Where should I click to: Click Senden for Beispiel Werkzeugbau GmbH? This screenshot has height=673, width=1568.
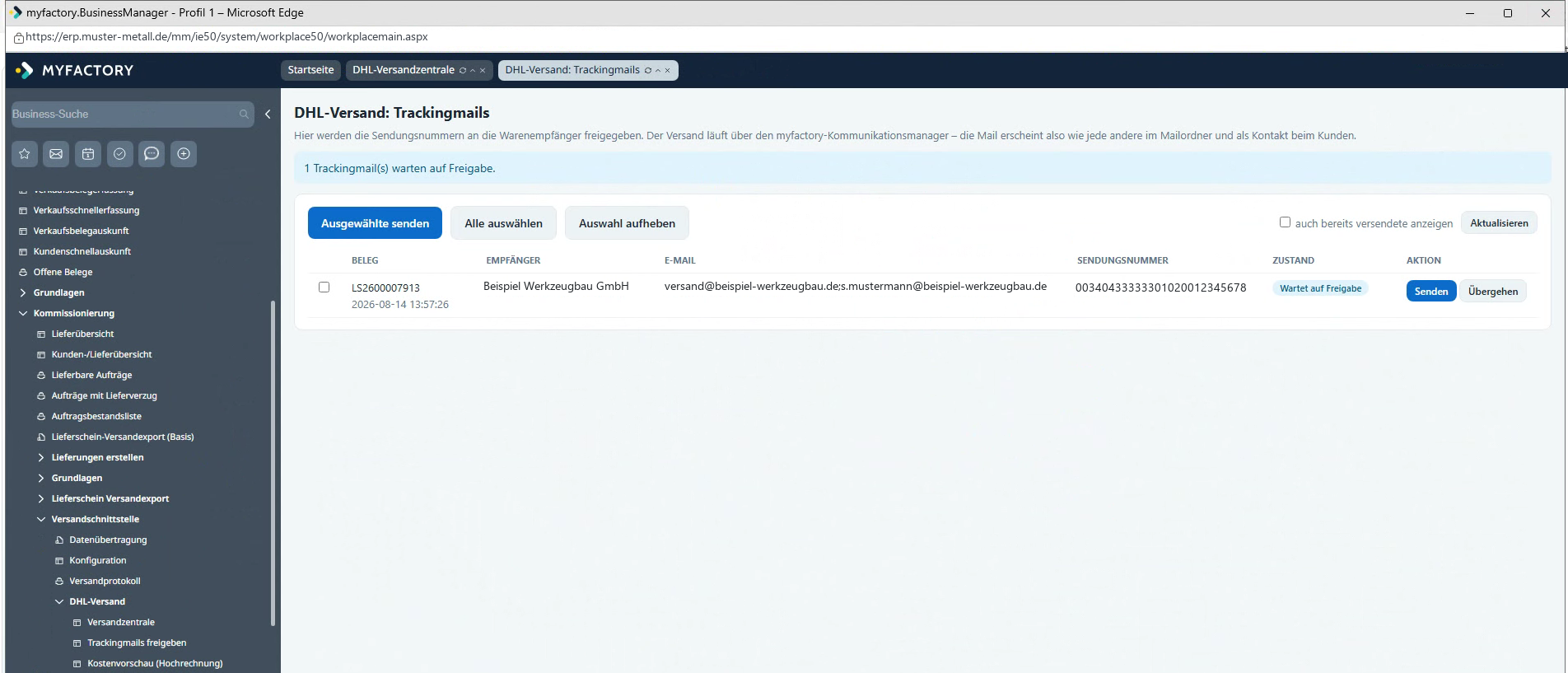pos(1431,291)
